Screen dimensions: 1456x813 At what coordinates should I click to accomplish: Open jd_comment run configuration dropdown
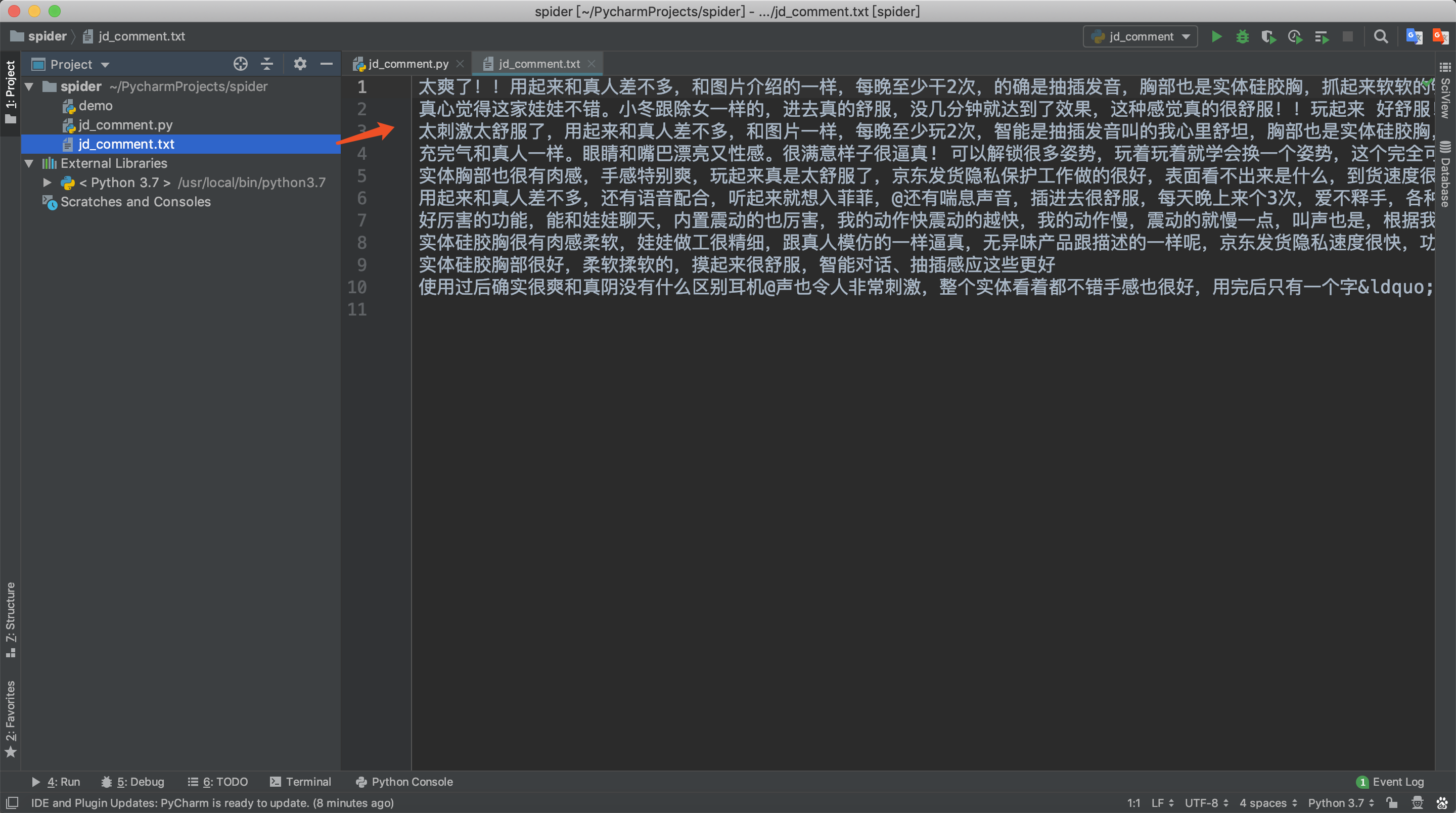point(1140,37)
